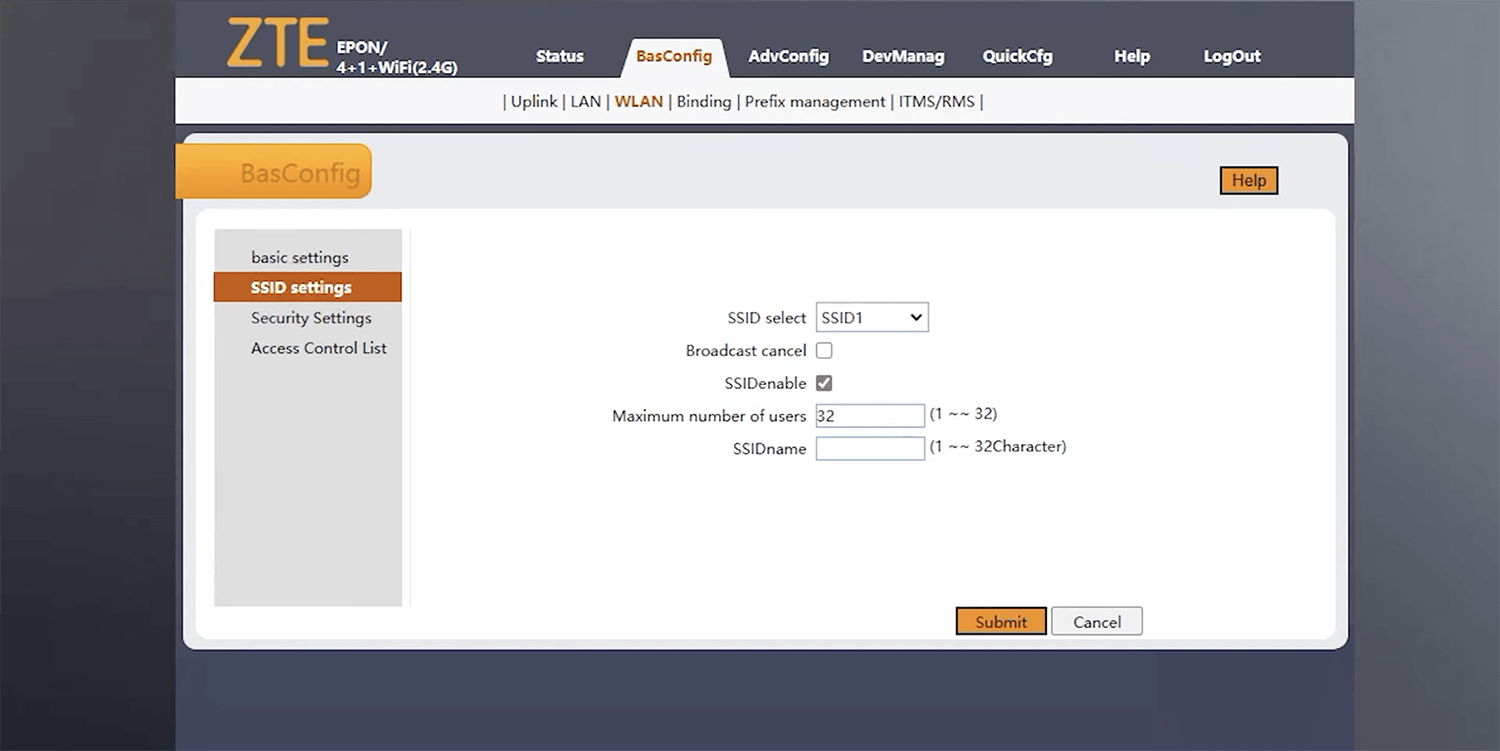Uncheck the SSIDenable checkbox
1500x751 pixels.
[824, 383]
